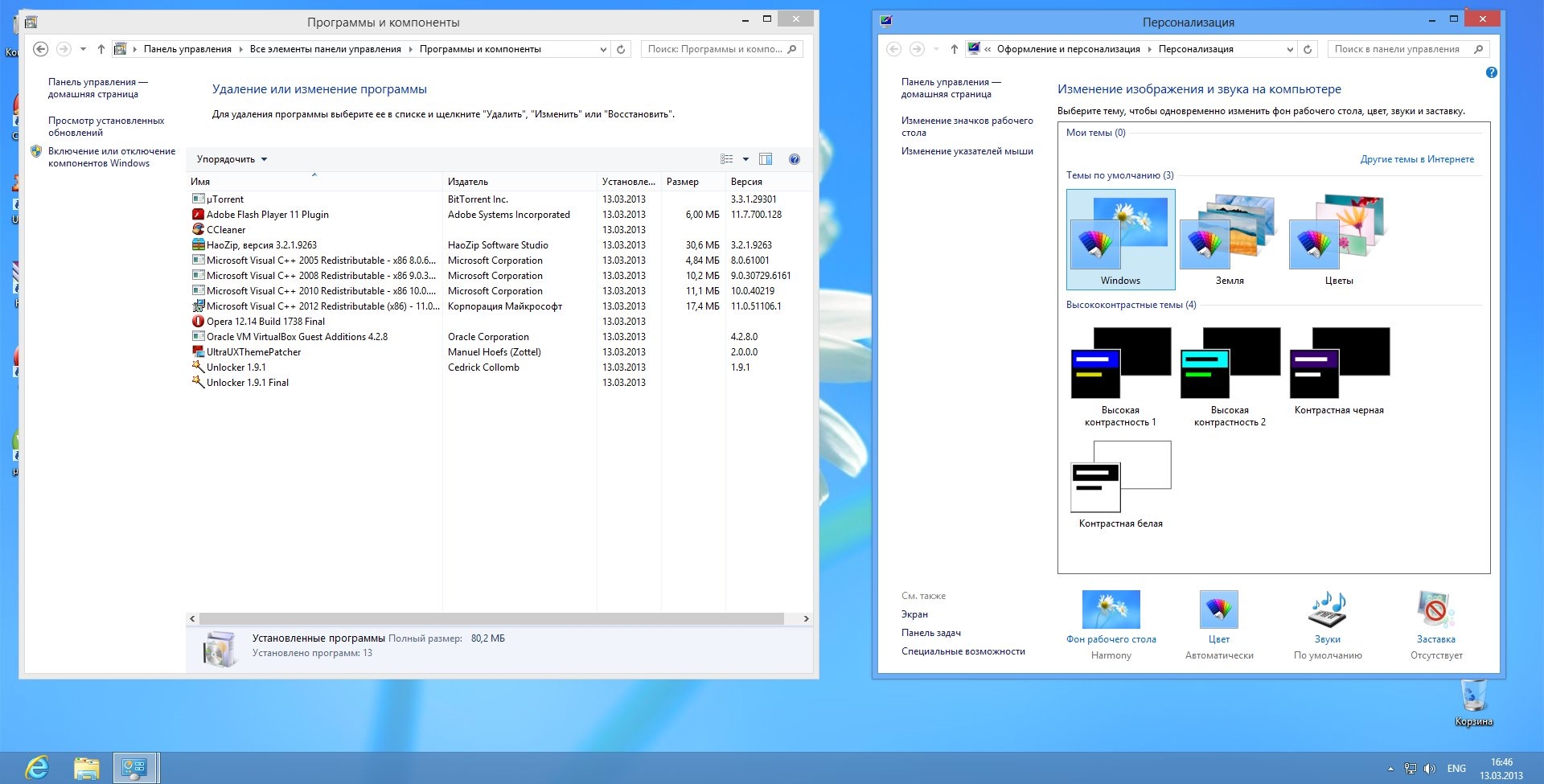
Task: Apply Контрастная черная theme
Action: pos(1339,371)
